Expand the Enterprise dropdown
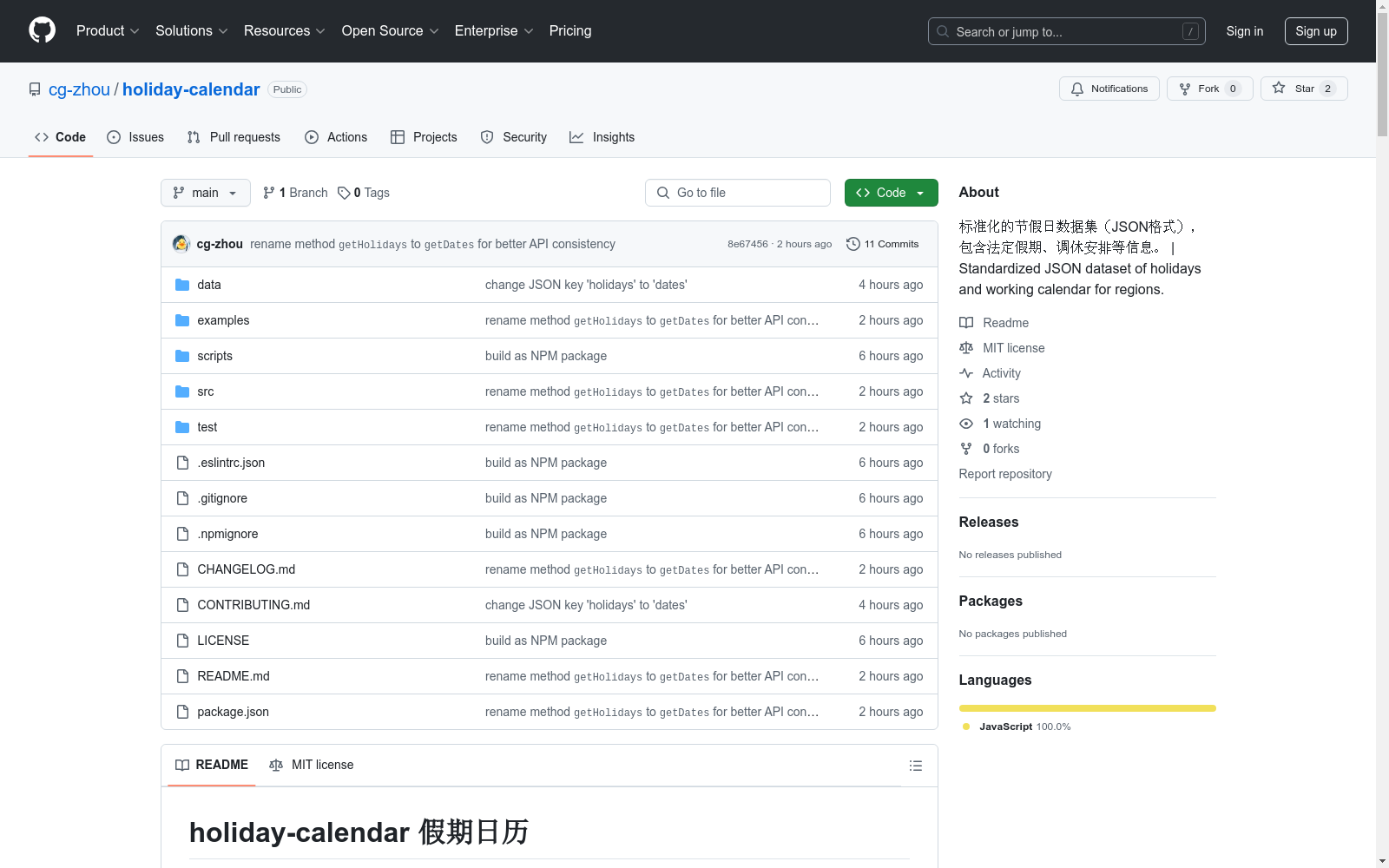Viewport: 1389px width, 868px height. pos(493,30)
